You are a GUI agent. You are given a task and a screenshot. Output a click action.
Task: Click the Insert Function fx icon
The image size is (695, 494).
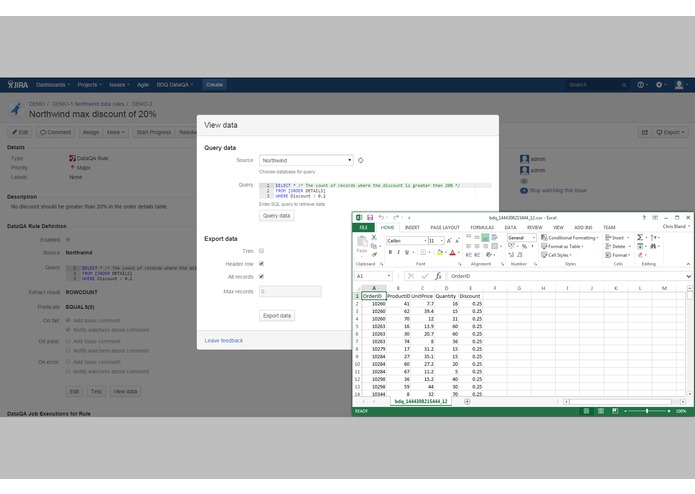[438, 276]
